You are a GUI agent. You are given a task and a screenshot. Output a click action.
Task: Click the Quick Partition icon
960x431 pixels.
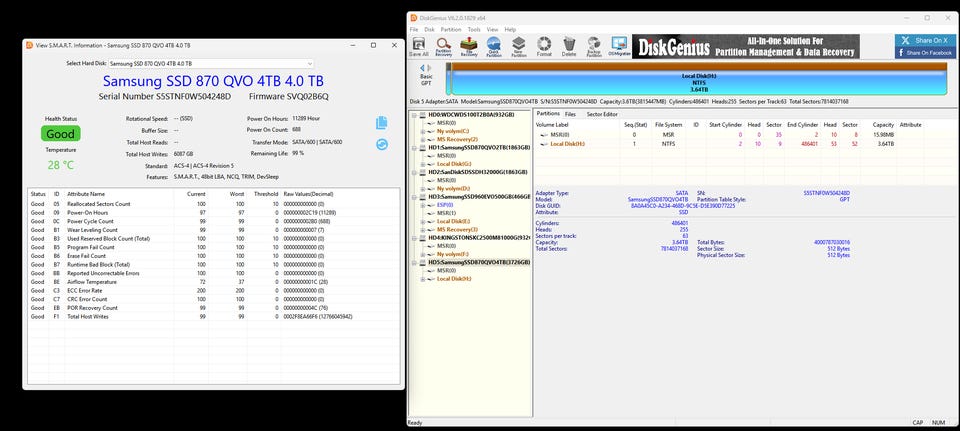point(493,47)
